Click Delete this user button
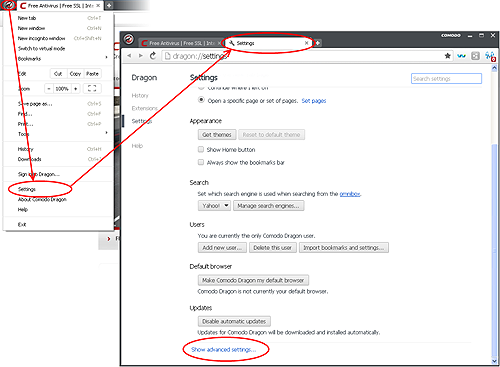The height and width of the screenshot is (367, 500). [x=273, y=248]
